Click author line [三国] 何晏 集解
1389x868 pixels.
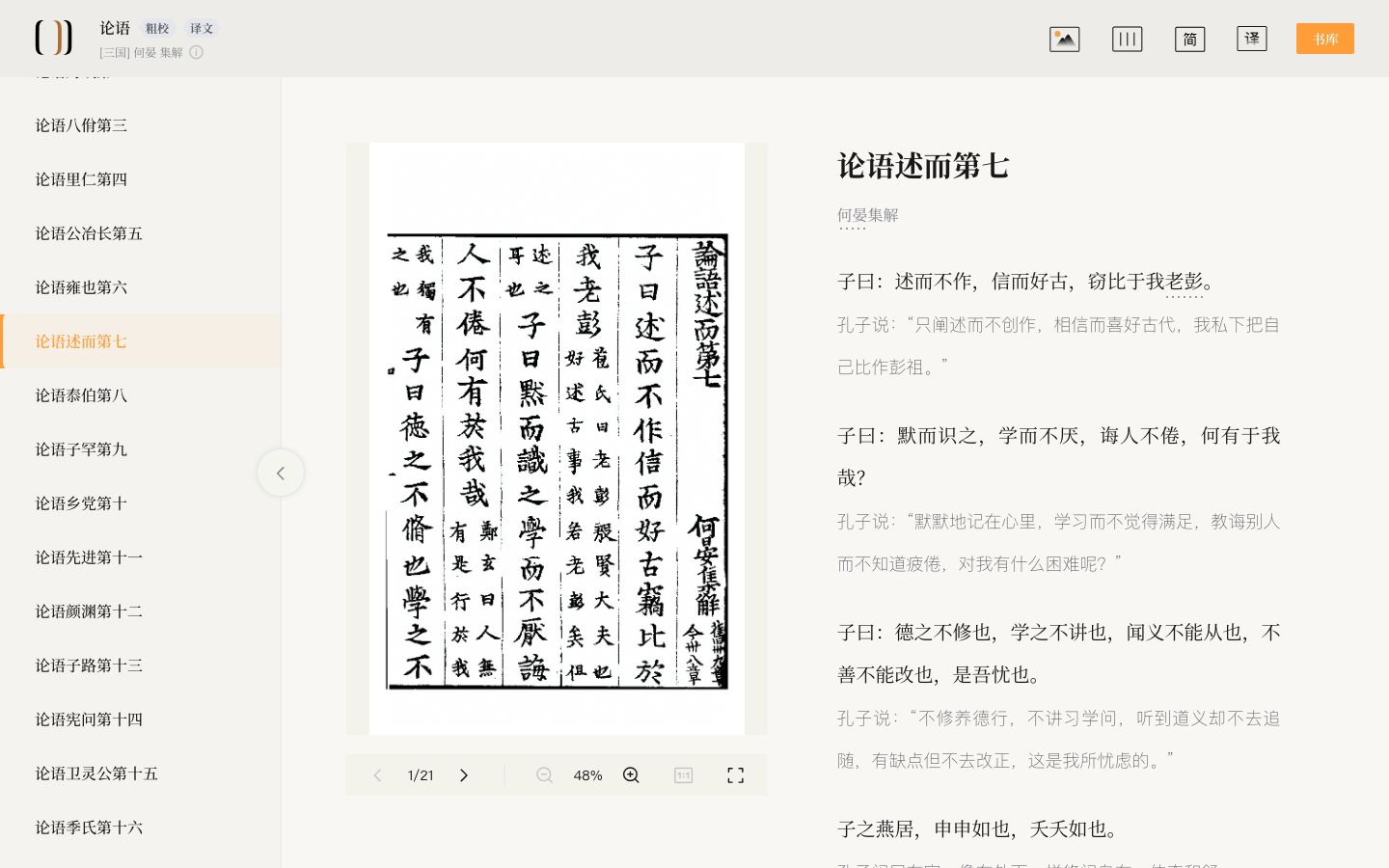tap(141, 53)
